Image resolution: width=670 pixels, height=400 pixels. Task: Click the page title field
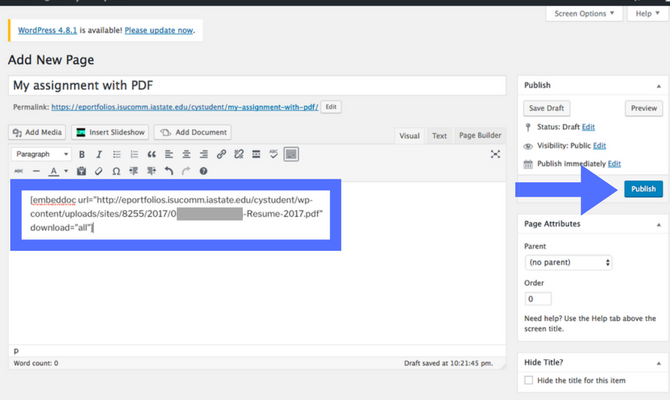click(x=257, y=85)
